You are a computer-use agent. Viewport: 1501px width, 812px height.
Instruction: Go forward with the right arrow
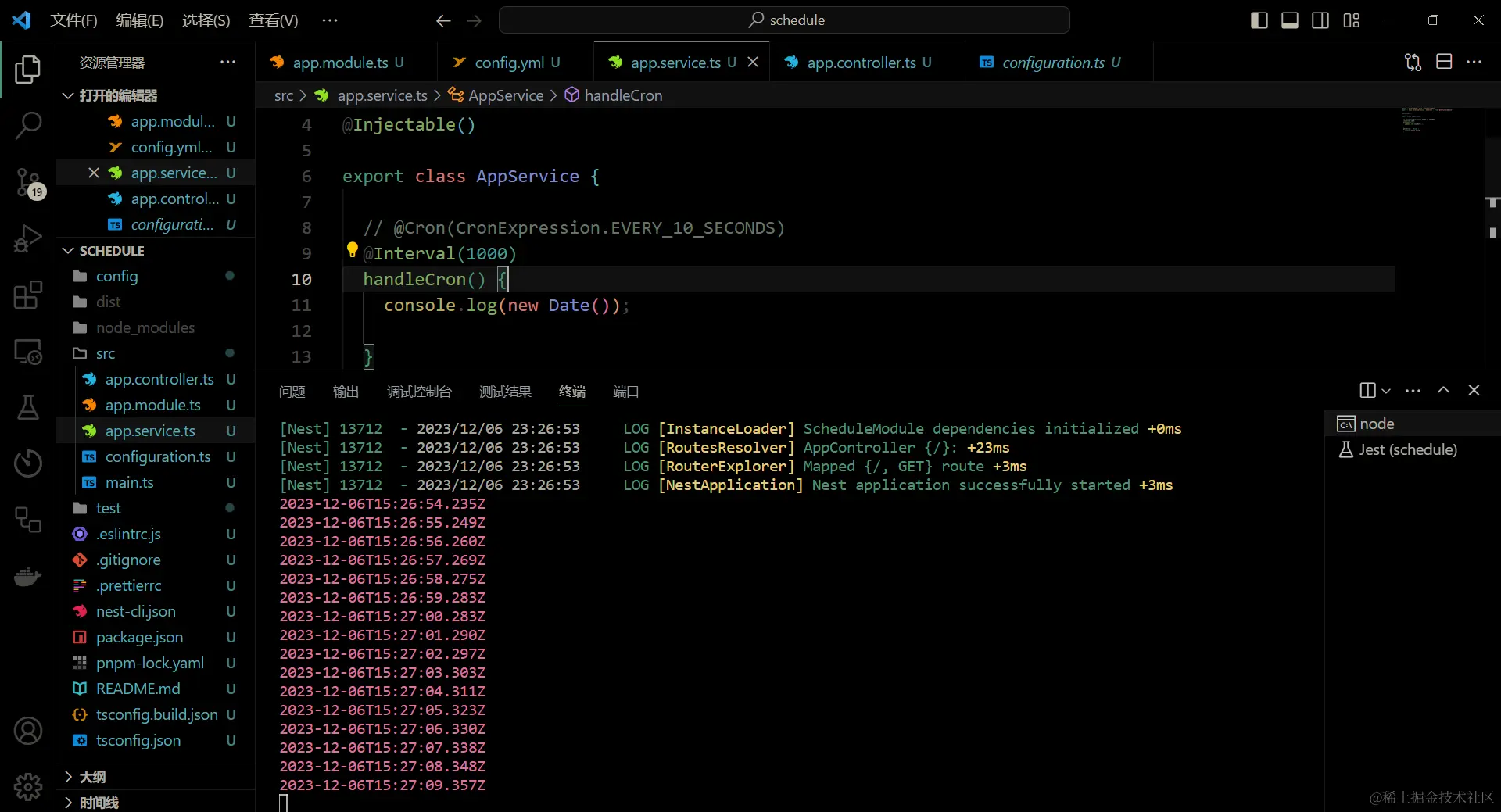coord(475,20)
